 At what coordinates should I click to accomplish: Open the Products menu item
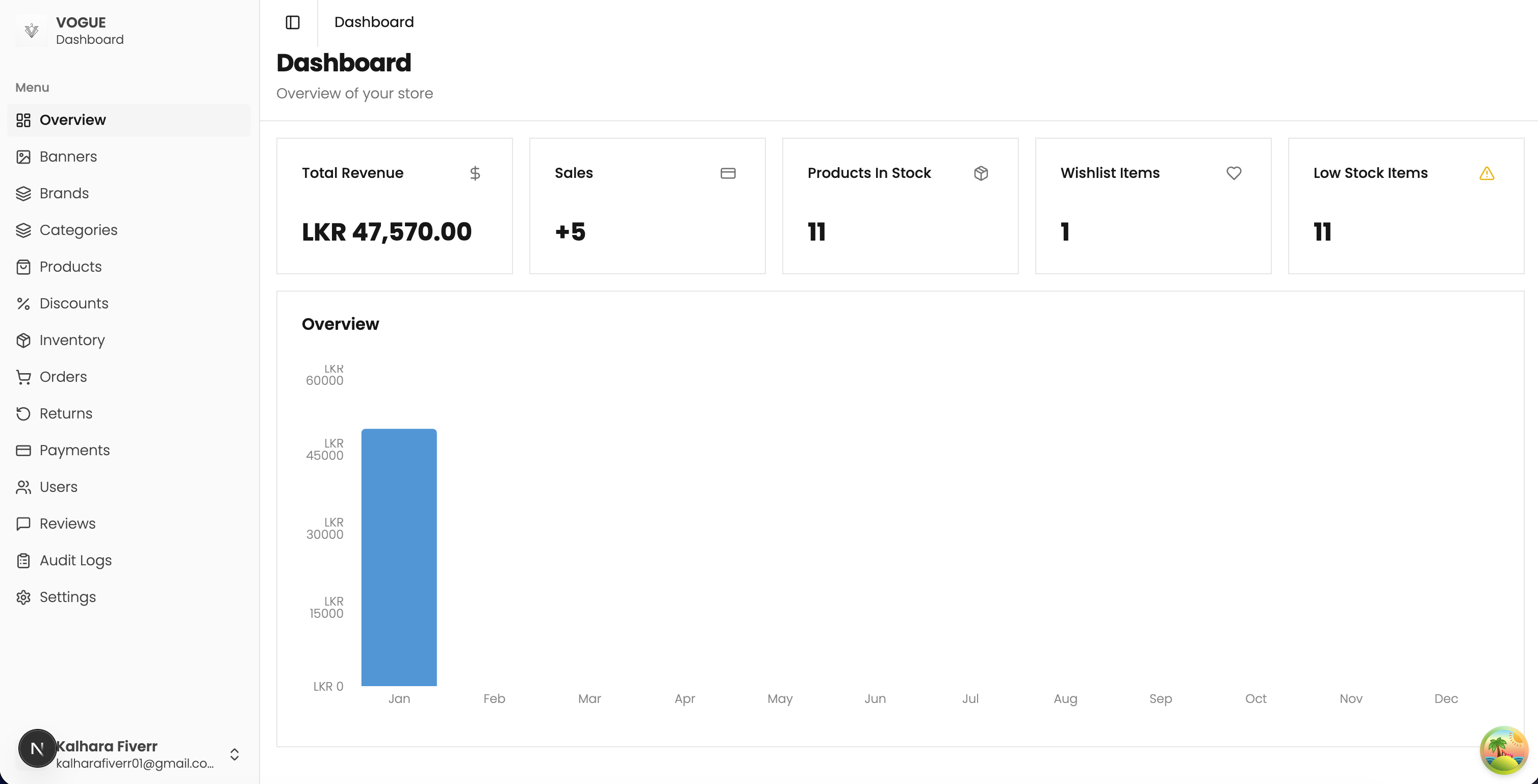point(70,267)
